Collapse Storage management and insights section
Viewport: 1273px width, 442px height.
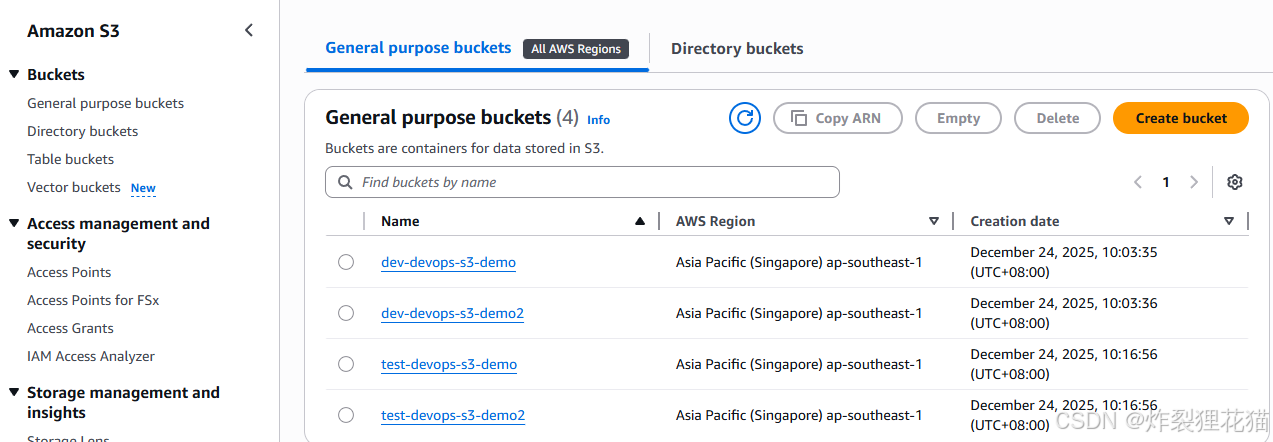[x=14, y=393]
